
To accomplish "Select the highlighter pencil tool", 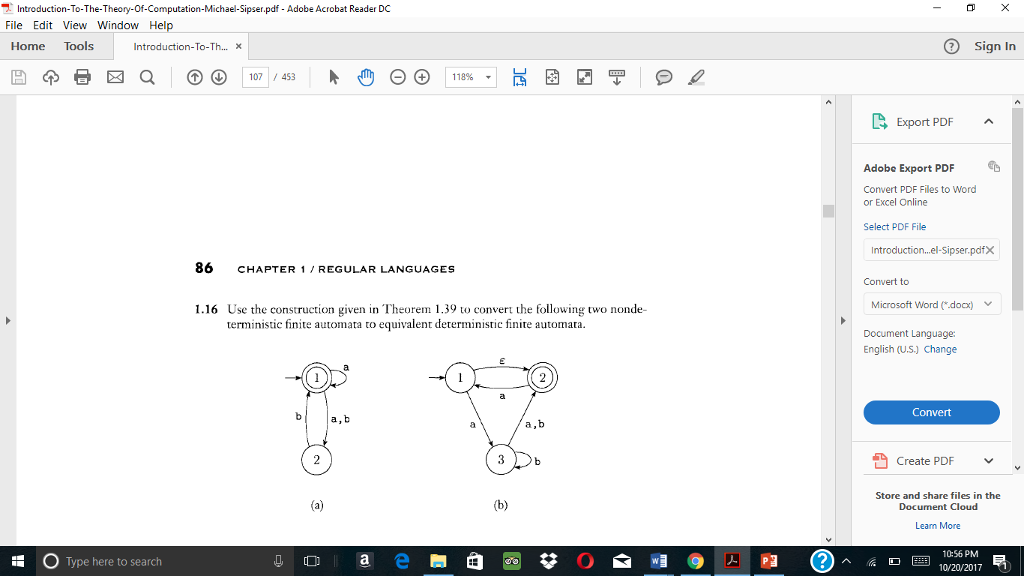I will point(694,77).
